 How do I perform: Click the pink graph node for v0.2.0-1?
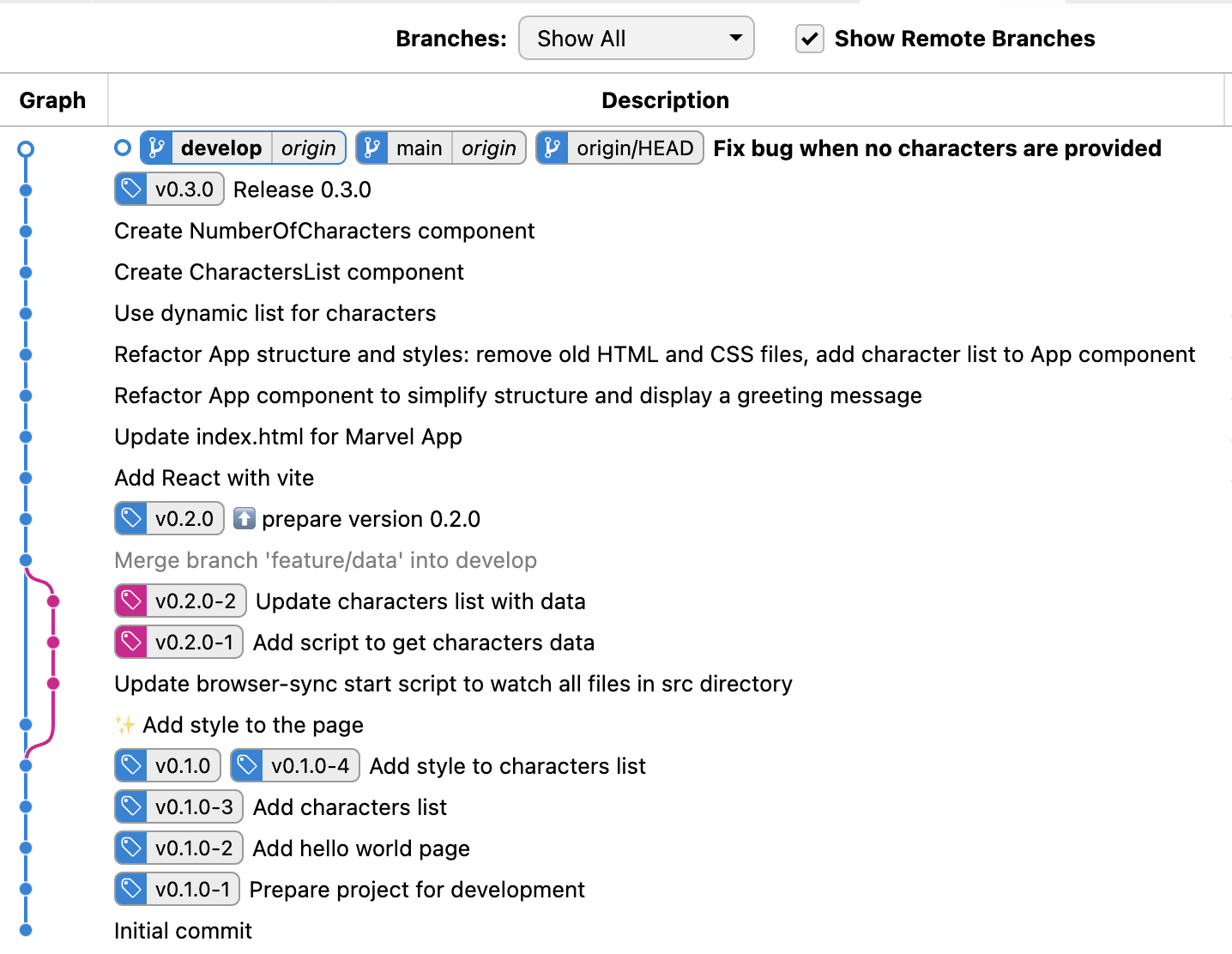[x=53, y=643]
